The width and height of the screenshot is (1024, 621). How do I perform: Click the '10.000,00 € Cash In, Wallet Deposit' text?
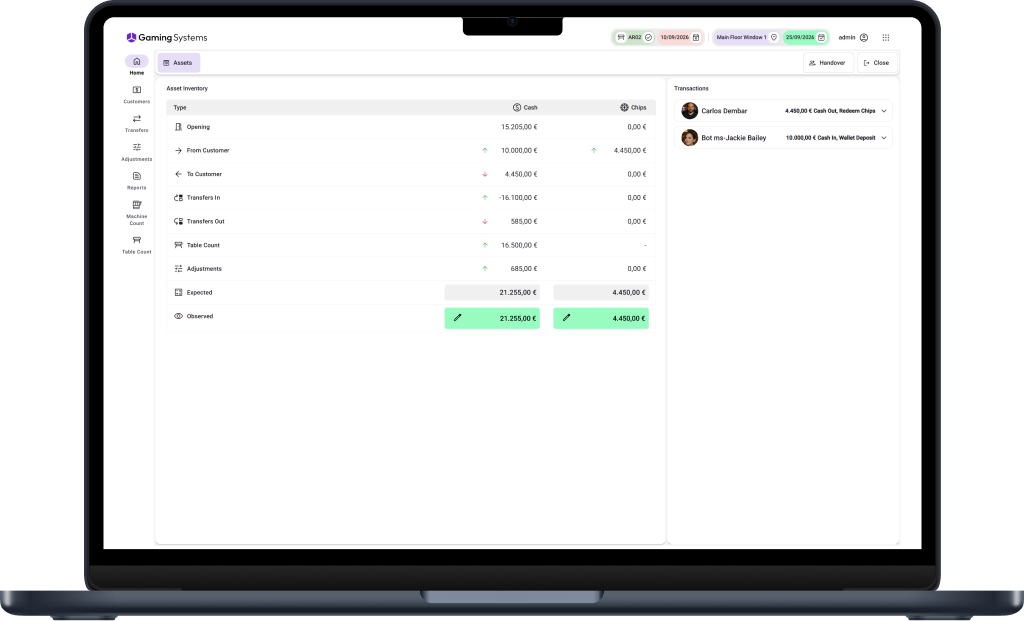click(x=831, y=138)
